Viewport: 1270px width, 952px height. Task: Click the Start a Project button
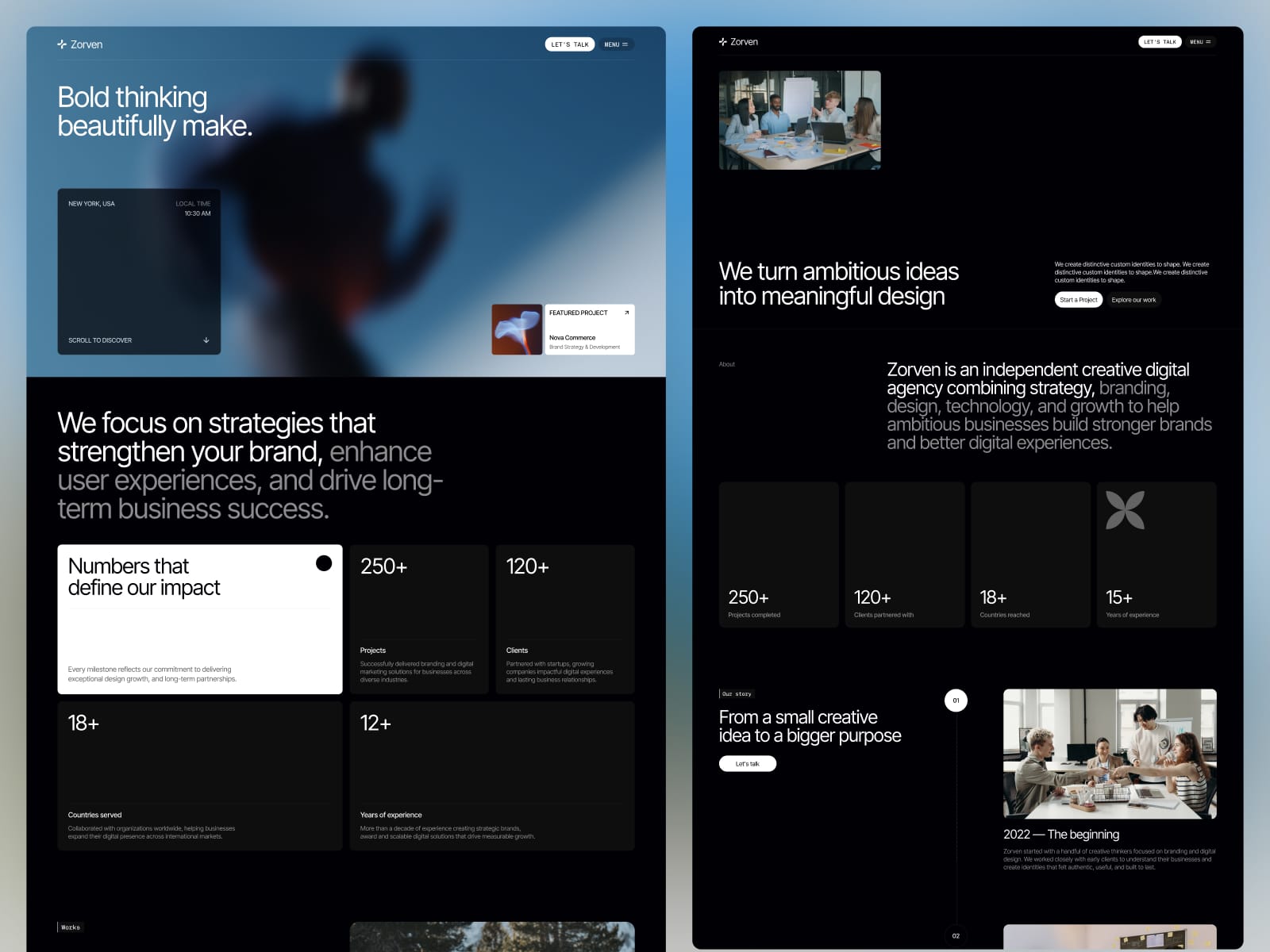coord(1079,300)
